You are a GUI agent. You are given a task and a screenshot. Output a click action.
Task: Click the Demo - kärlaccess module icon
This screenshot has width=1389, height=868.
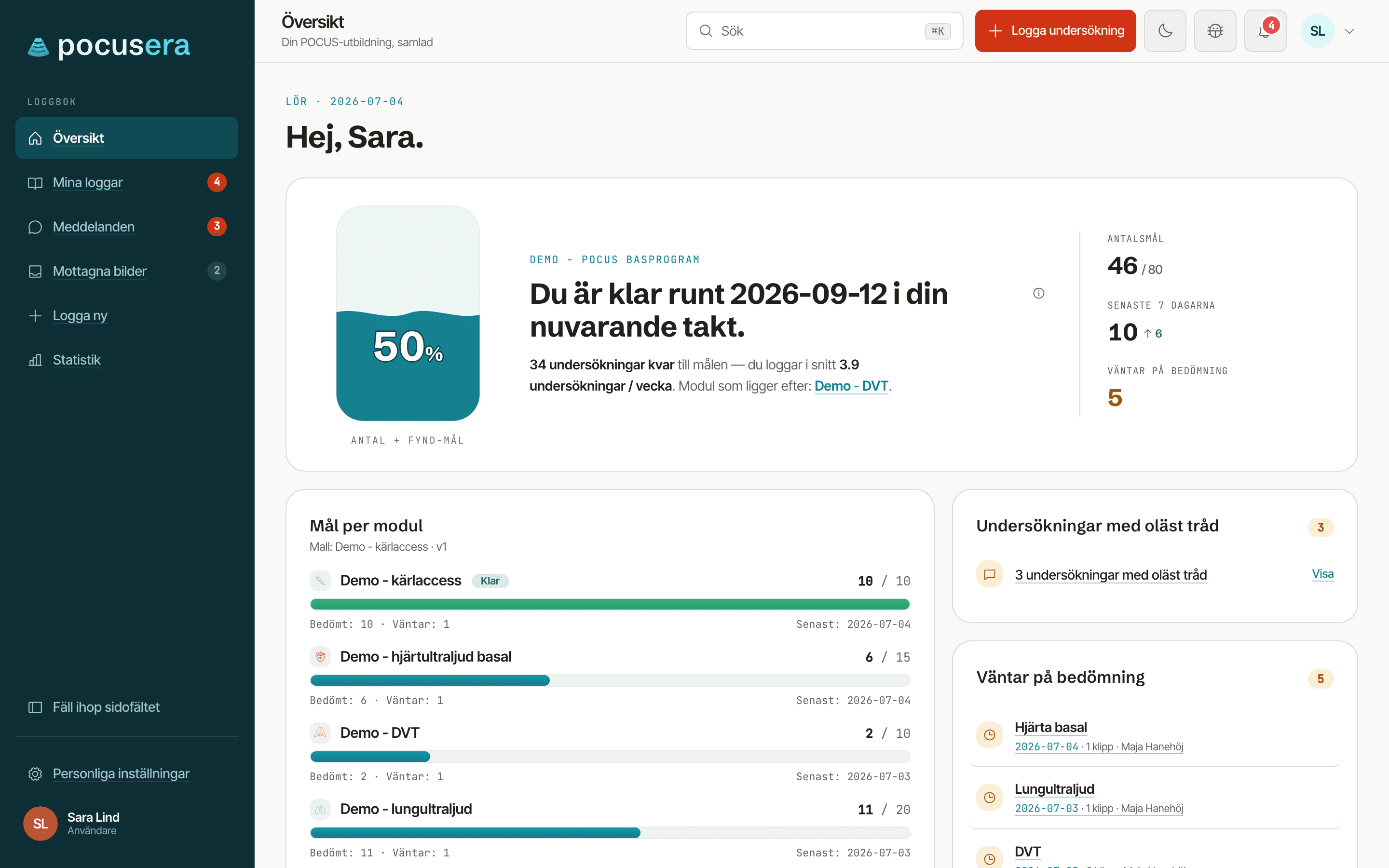click(320, 581)
